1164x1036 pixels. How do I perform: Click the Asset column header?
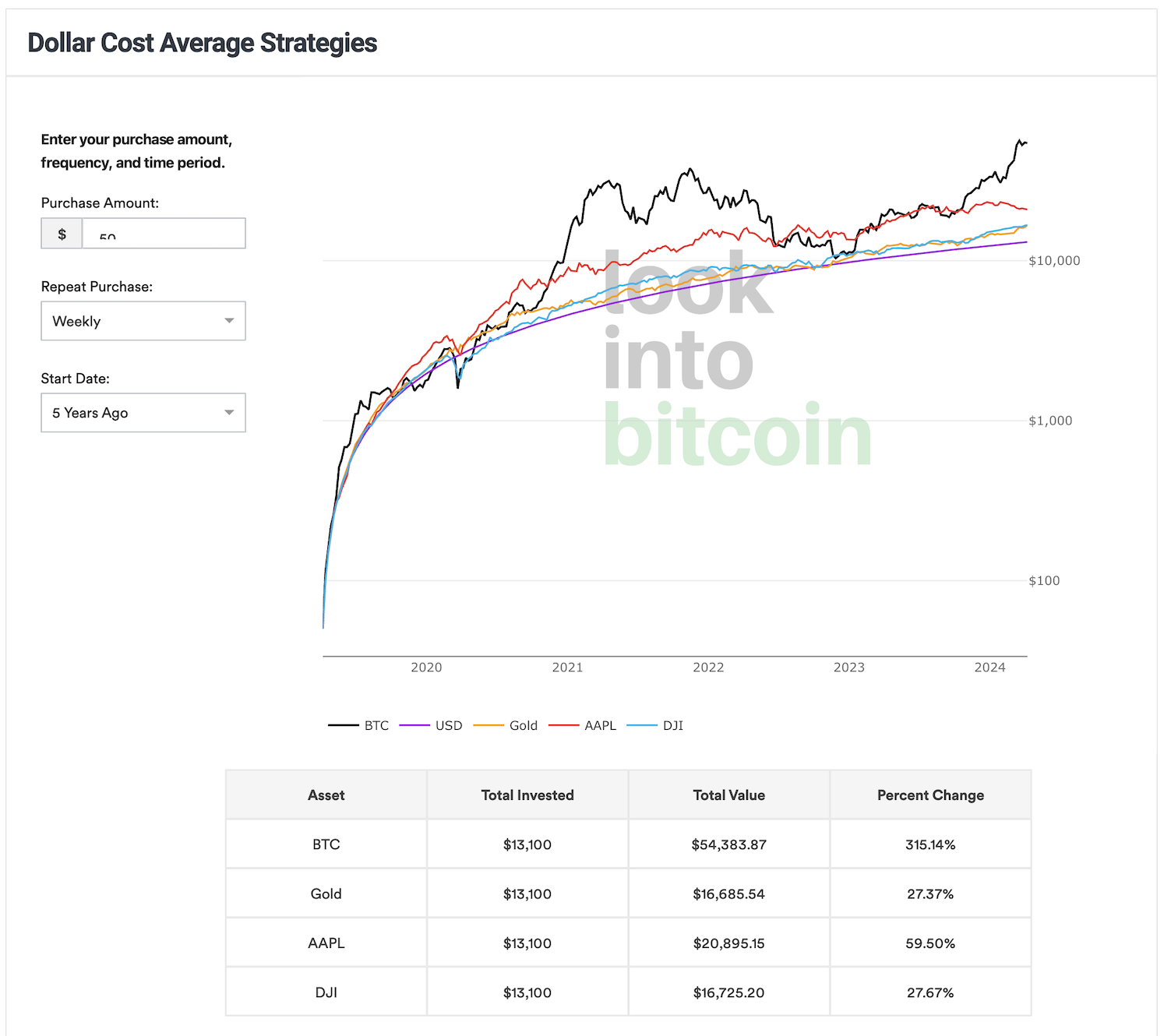click(x=326, y=795)
